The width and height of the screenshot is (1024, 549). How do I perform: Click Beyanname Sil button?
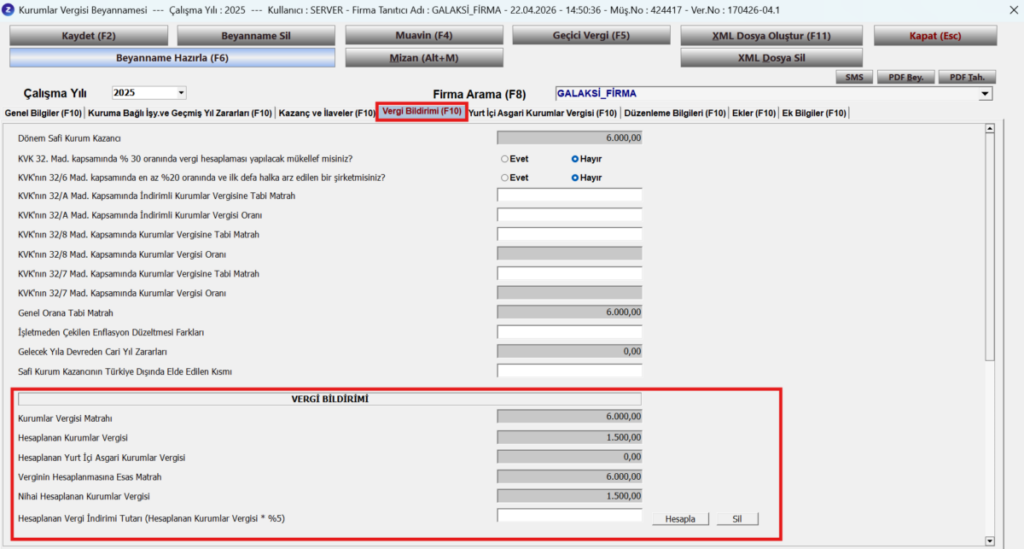click(256, 35)
